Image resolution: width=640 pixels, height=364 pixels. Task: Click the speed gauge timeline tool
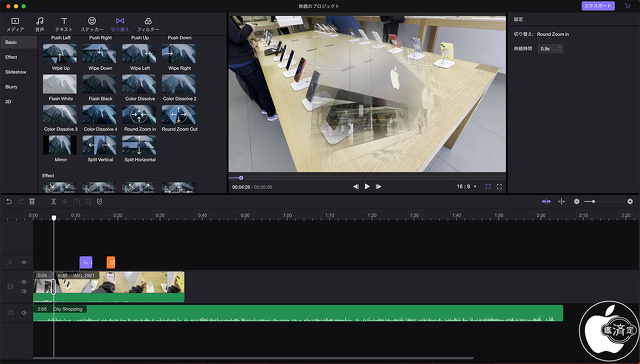tap(76, 202)
